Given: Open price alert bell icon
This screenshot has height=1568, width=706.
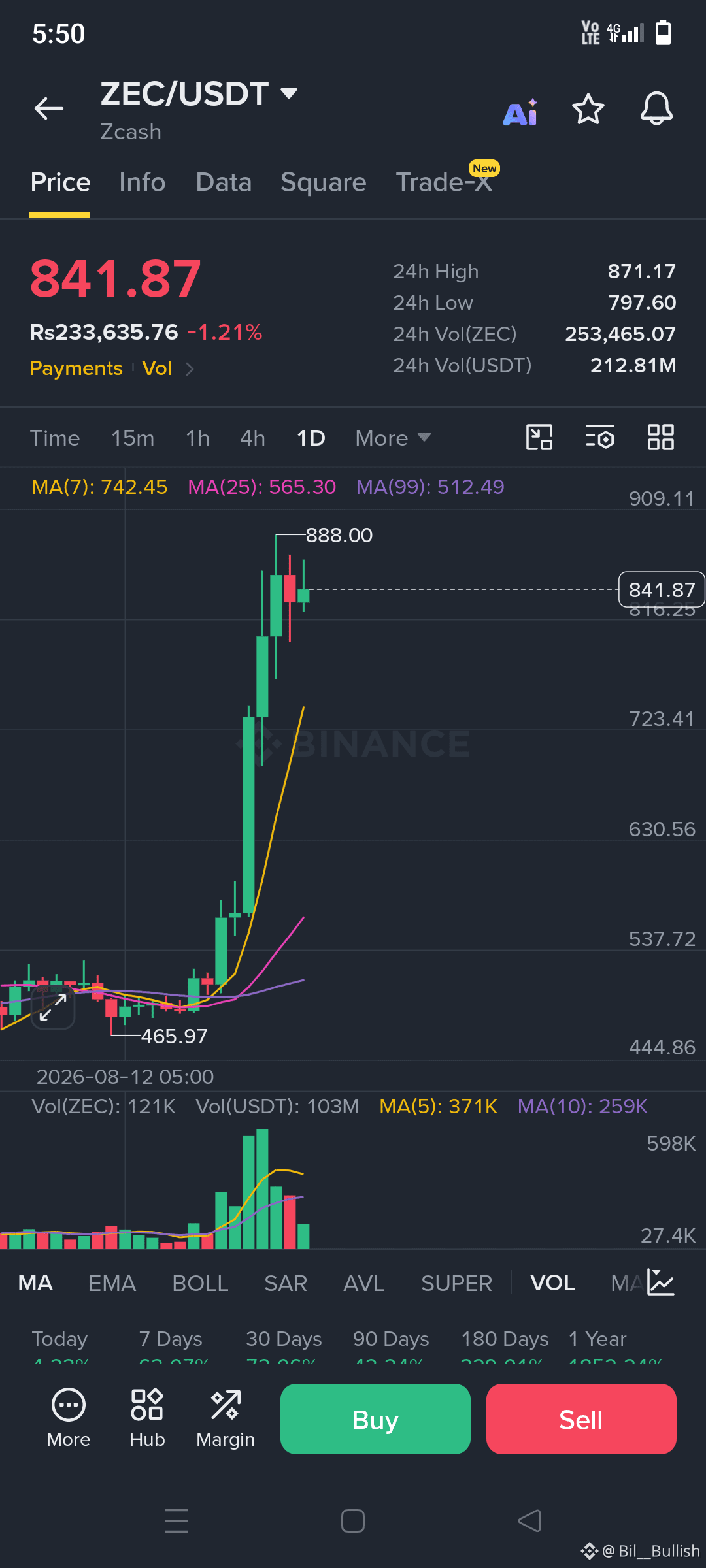Looking at the screenshot, I should [x=656, y=108].
